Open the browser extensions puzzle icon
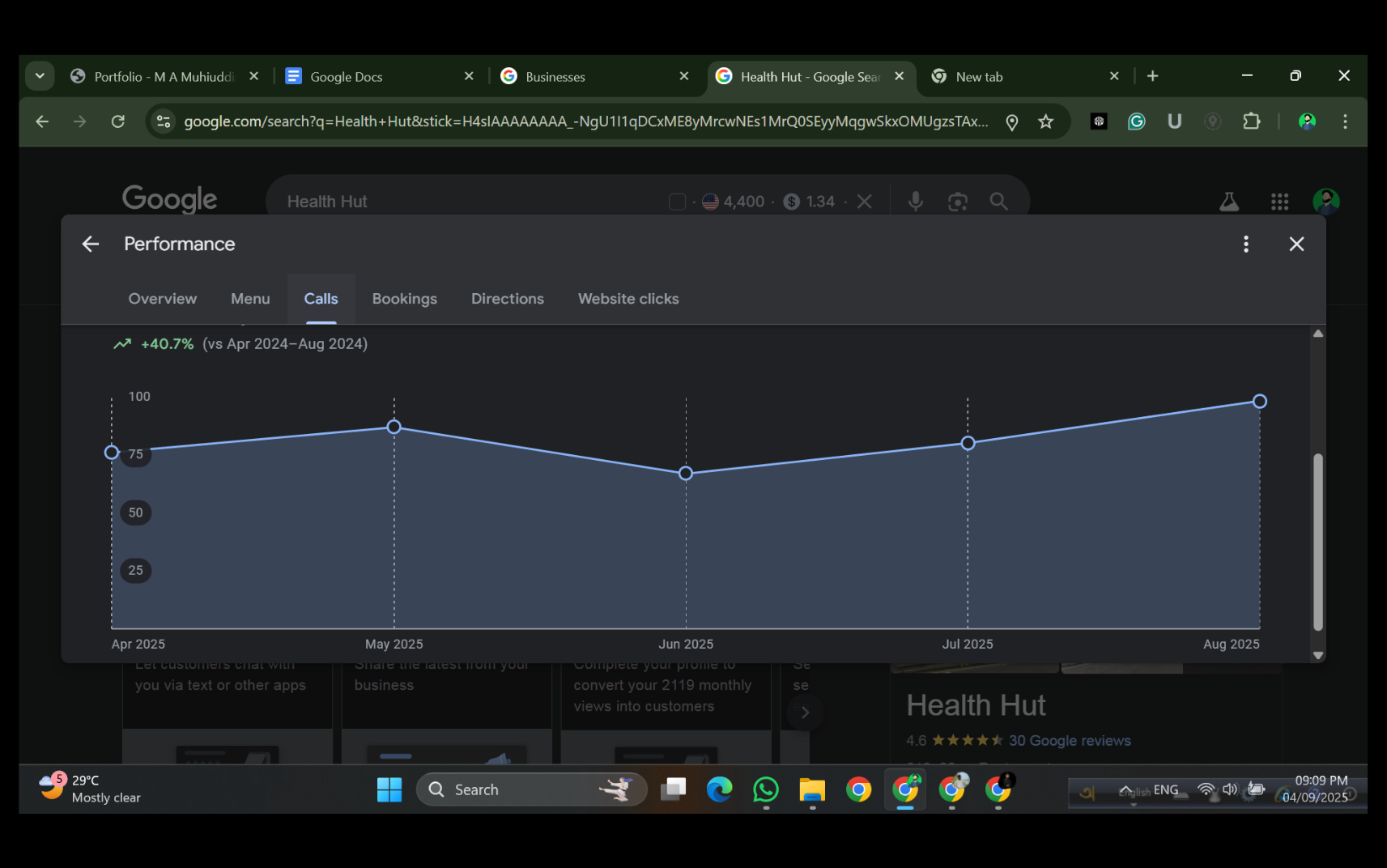Viewport: 1387px width, 868px height. (1251, 121)
